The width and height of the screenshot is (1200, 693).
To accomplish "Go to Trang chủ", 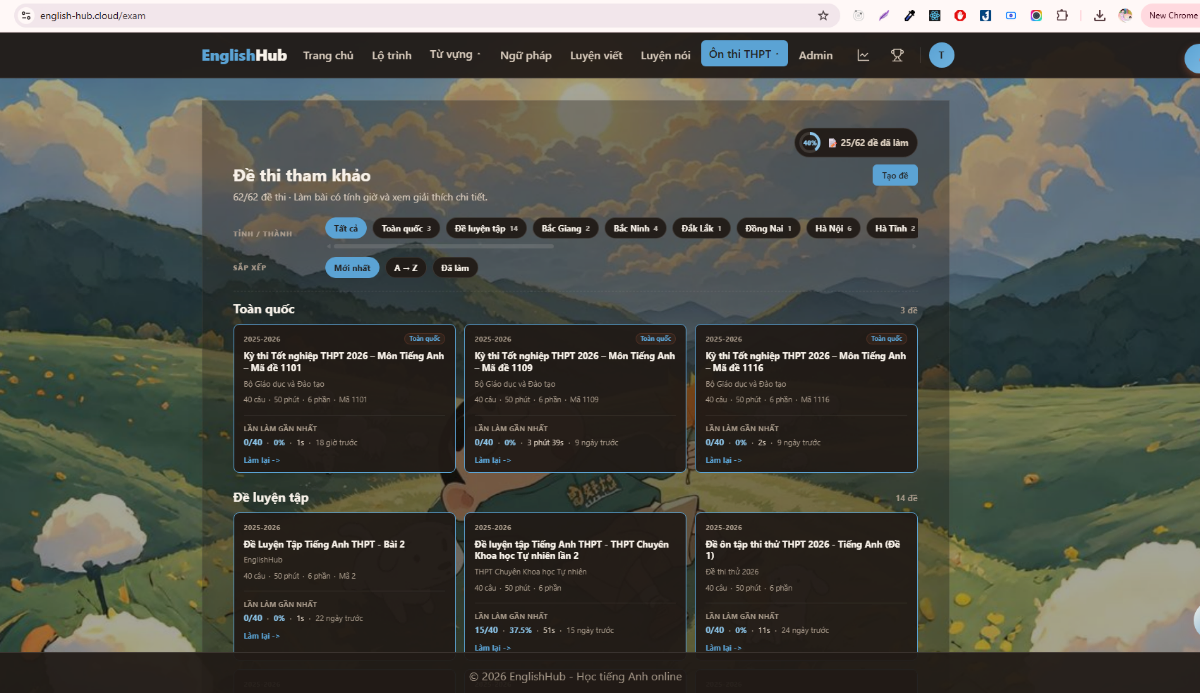I will [328, 55].
